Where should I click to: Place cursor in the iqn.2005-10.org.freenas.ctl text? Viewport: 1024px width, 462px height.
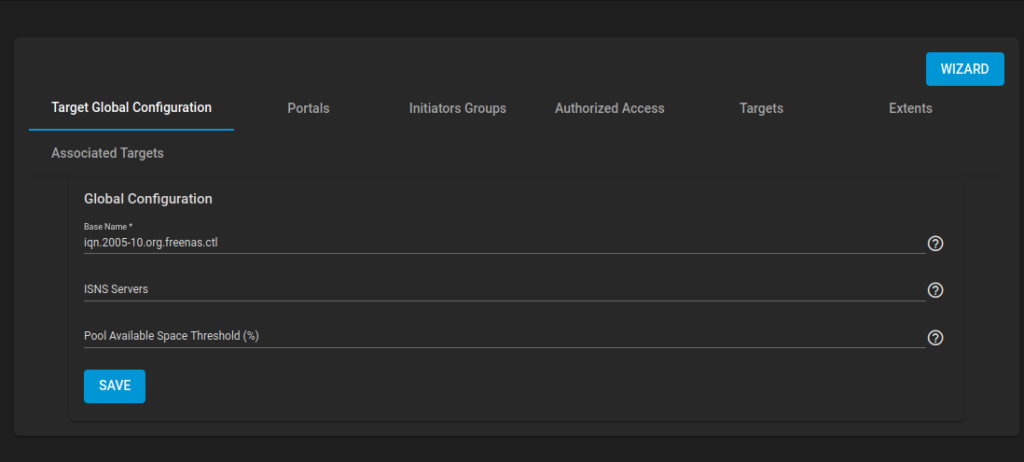pyautogui.click(x=151, y=243)
